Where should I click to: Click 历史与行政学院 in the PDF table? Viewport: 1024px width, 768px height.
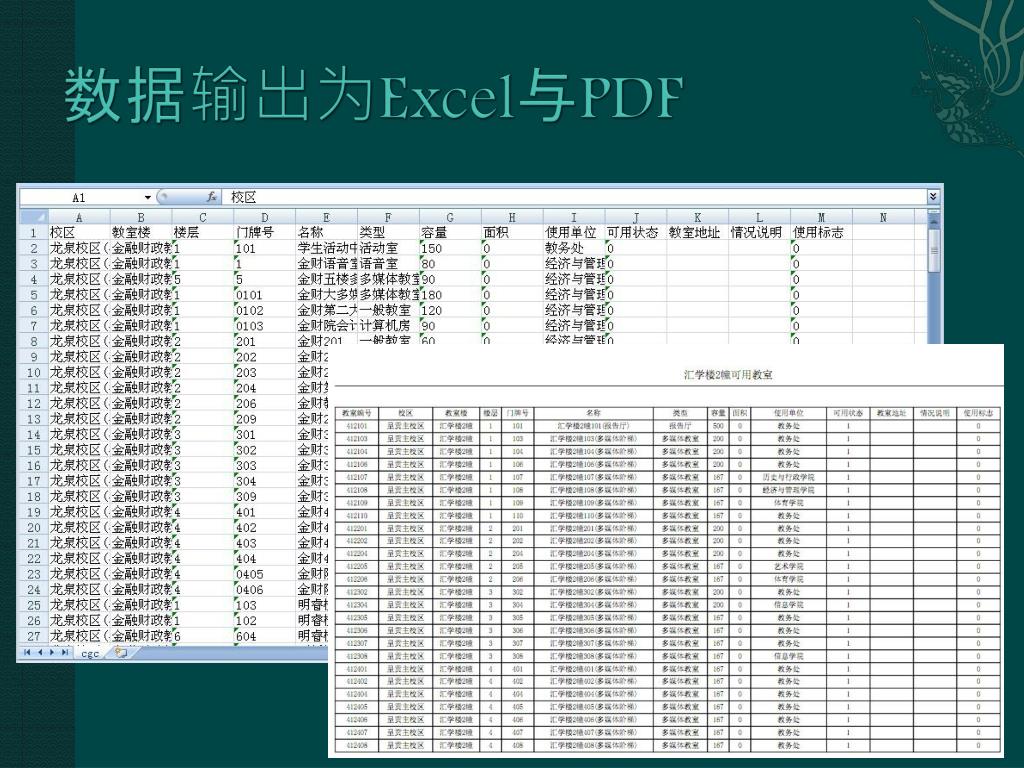[788, 477]
